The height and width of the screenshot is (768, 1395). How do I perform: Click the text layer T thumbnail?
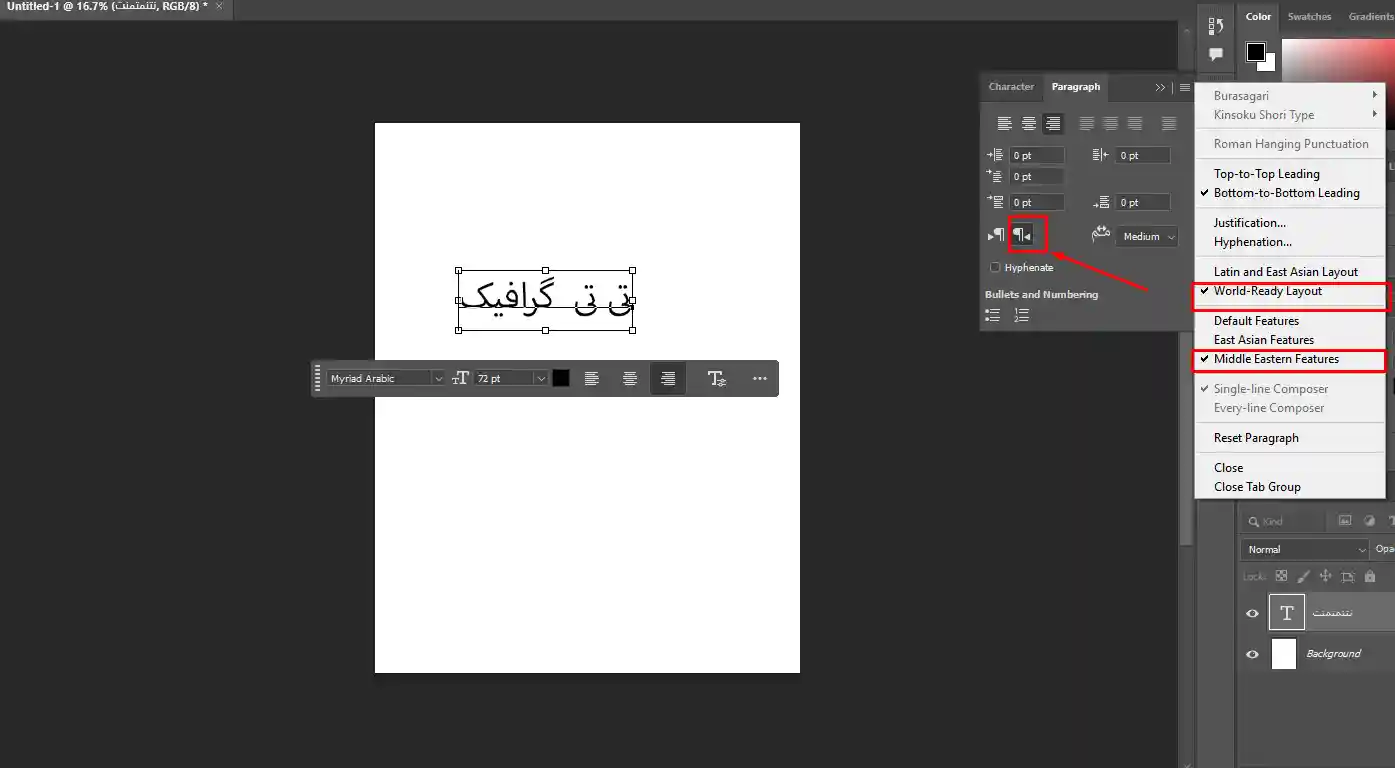(1287, 612)
